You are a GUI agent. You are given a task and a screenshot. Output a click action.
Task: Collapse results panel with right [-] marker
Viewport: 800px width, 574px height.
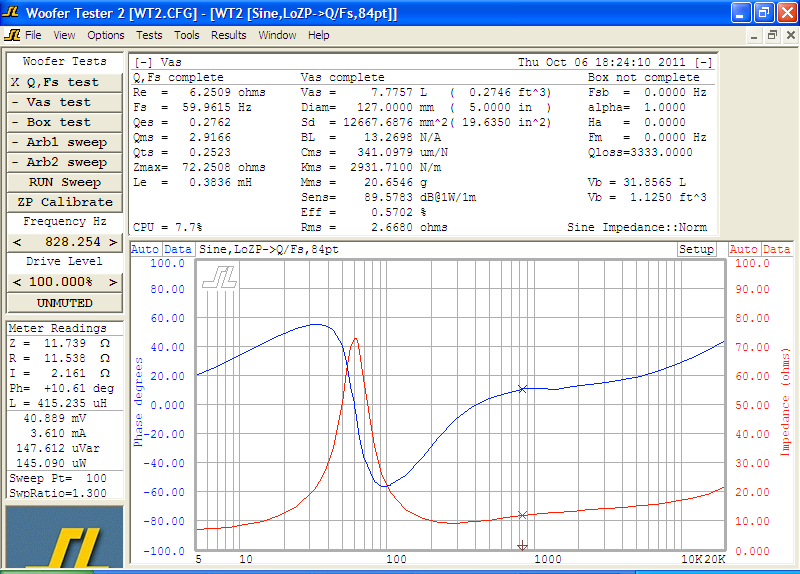pyautogui.click(x=704, y=62)
